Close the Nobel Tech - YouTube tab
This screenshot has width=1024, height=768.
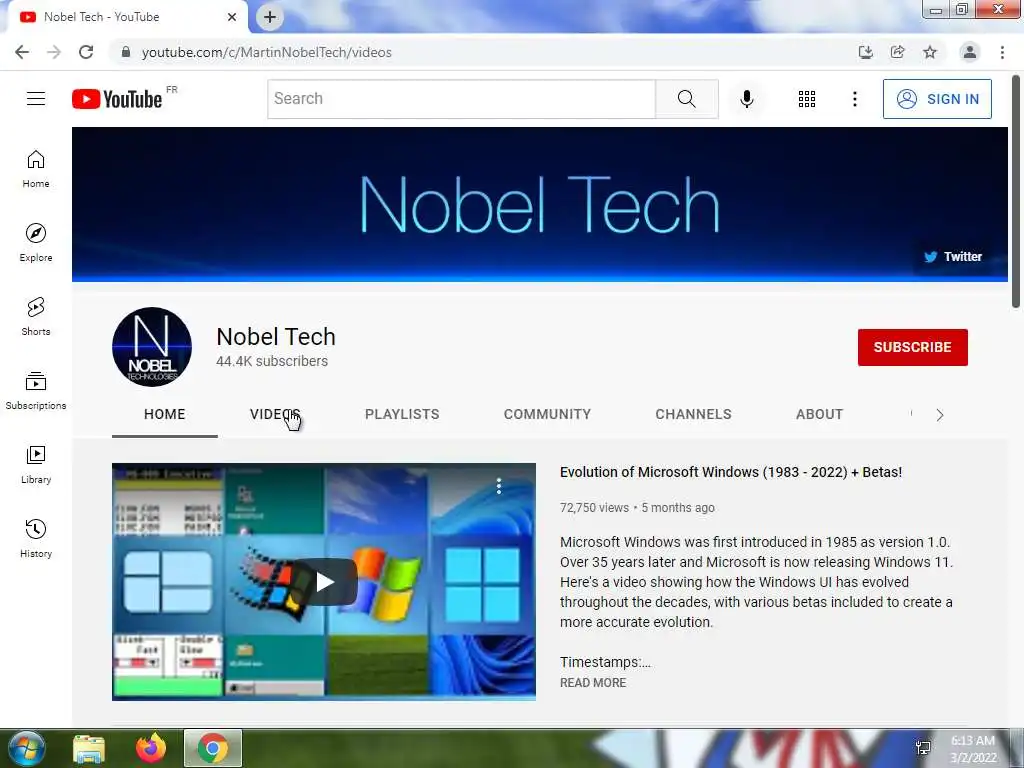[x=232, y=17]
